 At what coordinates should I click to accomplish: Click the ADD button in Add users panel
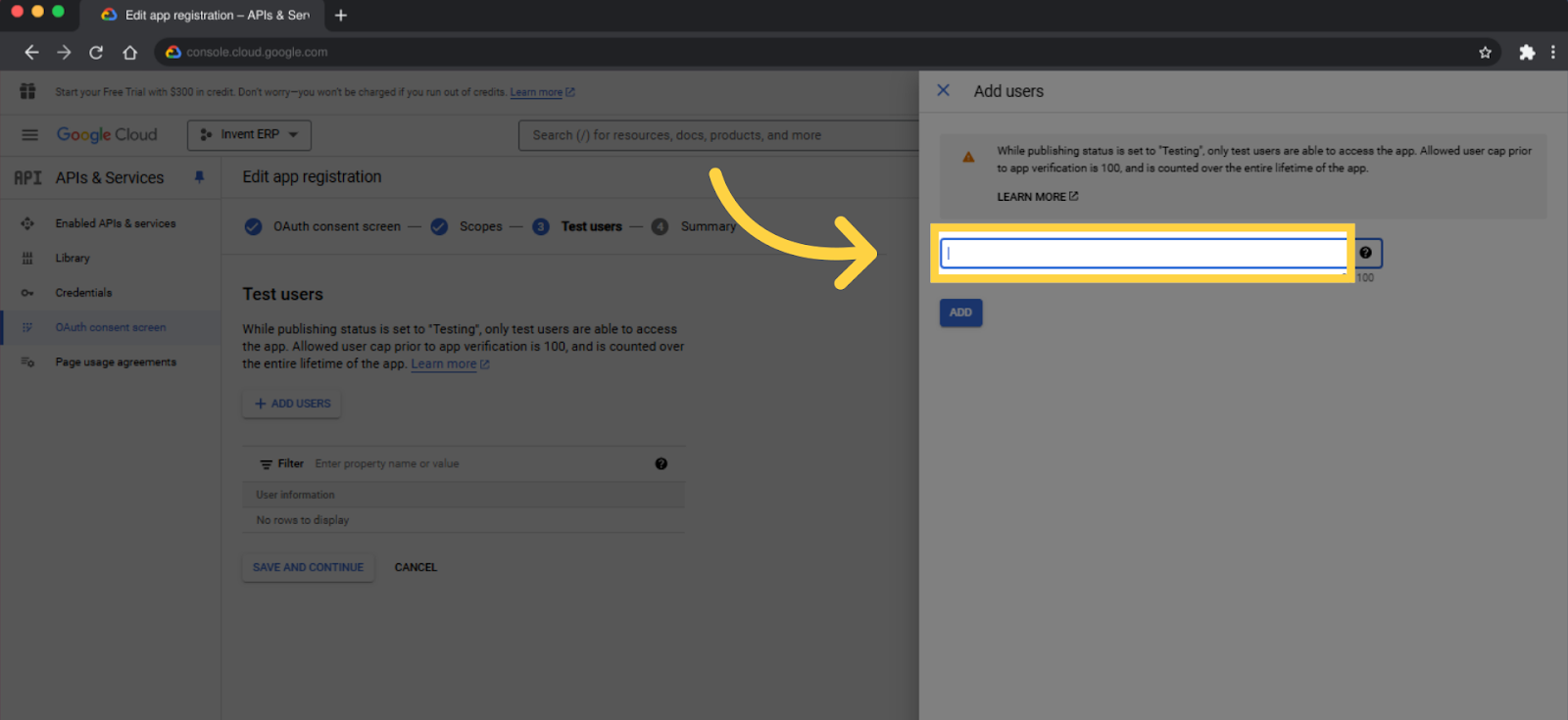click(x=960, y=312)
